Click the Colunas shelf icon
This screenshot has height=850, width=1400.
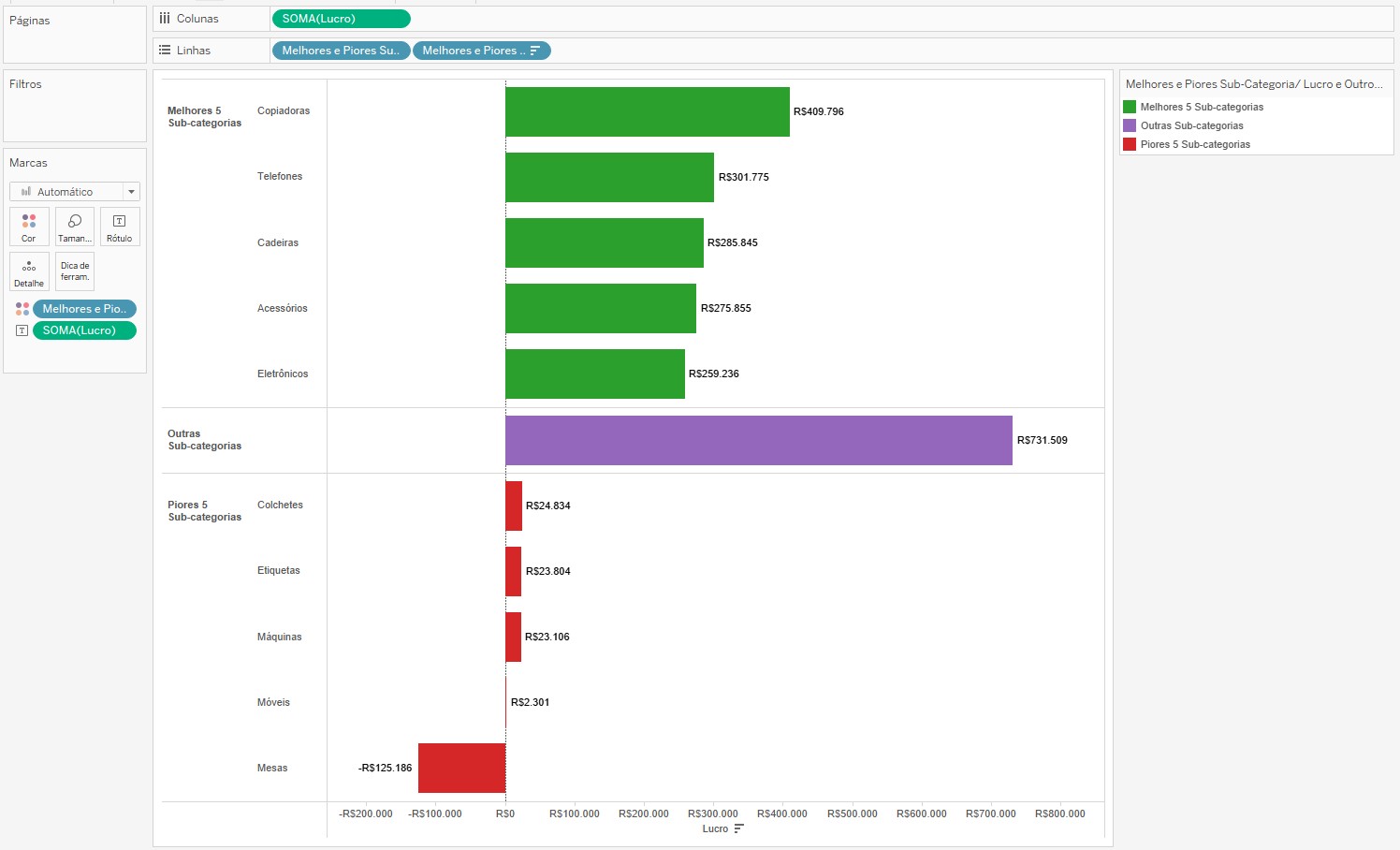click(x=165, y=19)
